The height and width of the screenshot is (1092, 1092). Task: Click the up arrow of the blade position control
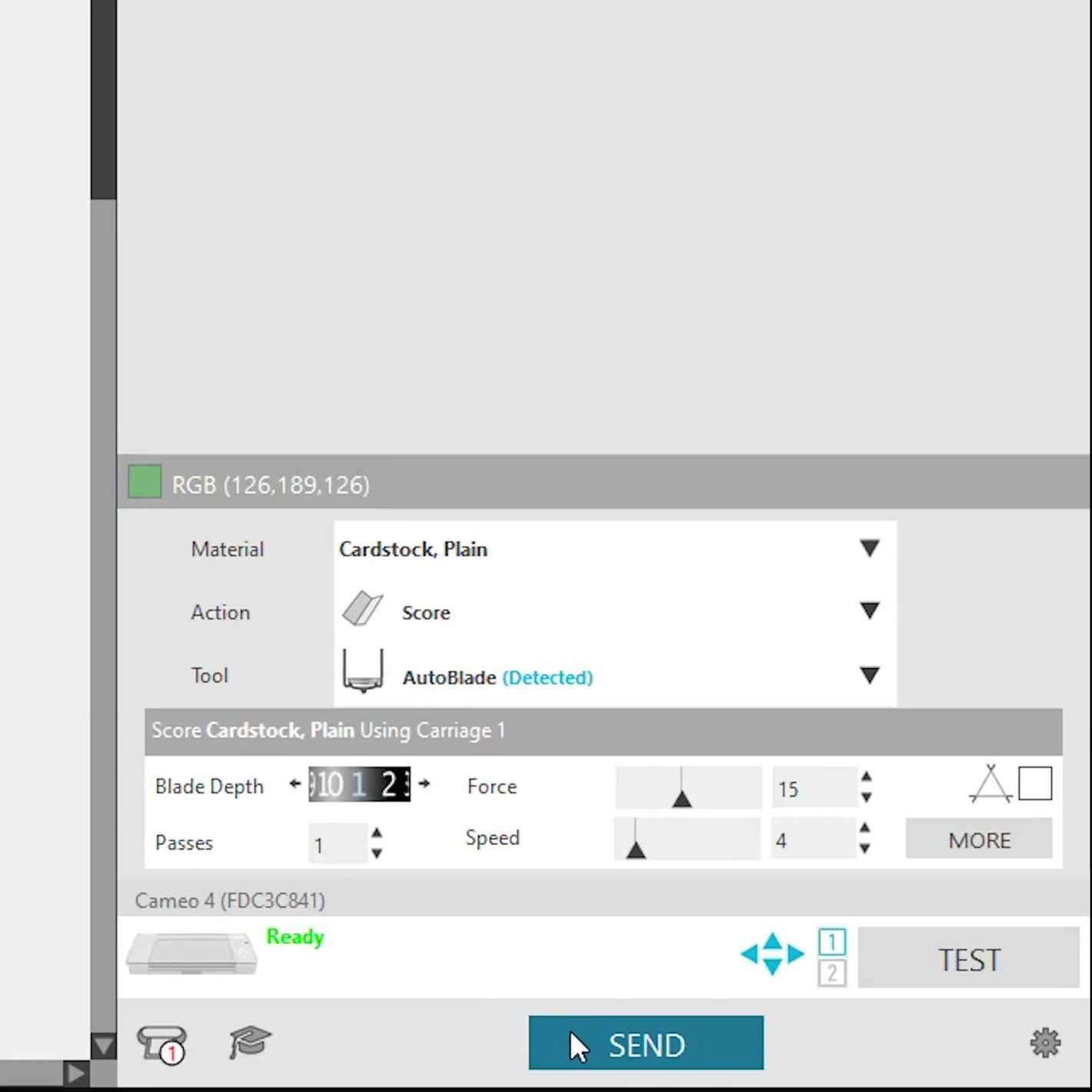click(x=773, y=940)
